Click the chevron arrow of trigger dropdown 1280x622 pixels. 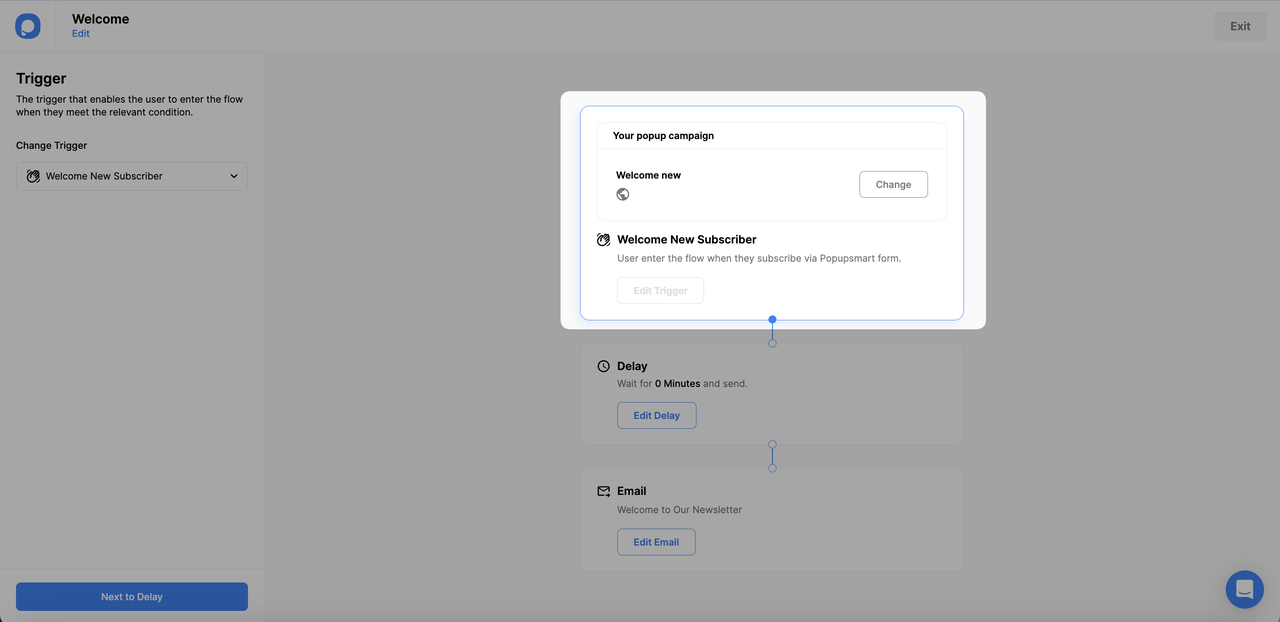[x=234, y=176]
